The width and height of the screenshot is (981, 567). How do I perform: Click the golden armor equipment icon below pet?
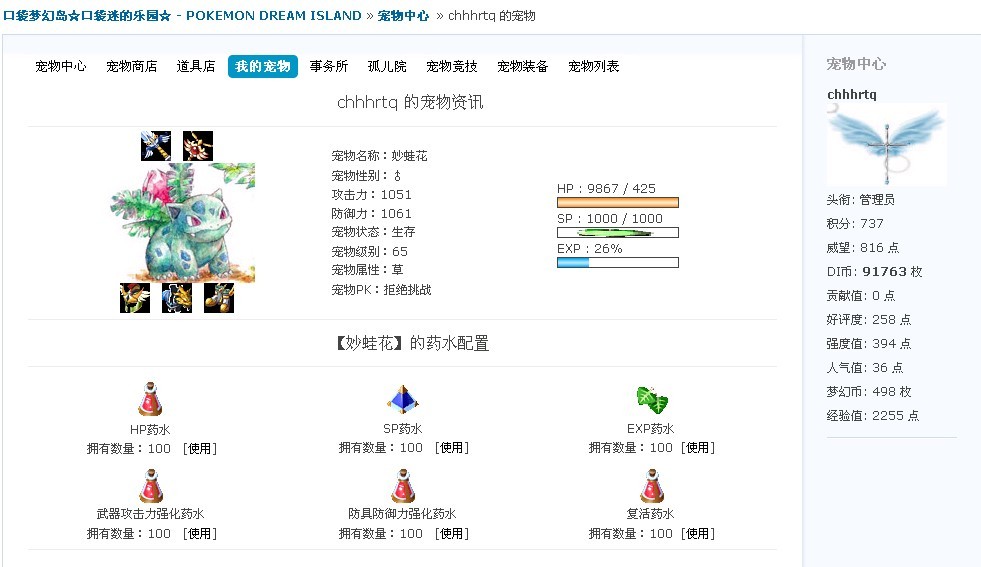(177, 298)
